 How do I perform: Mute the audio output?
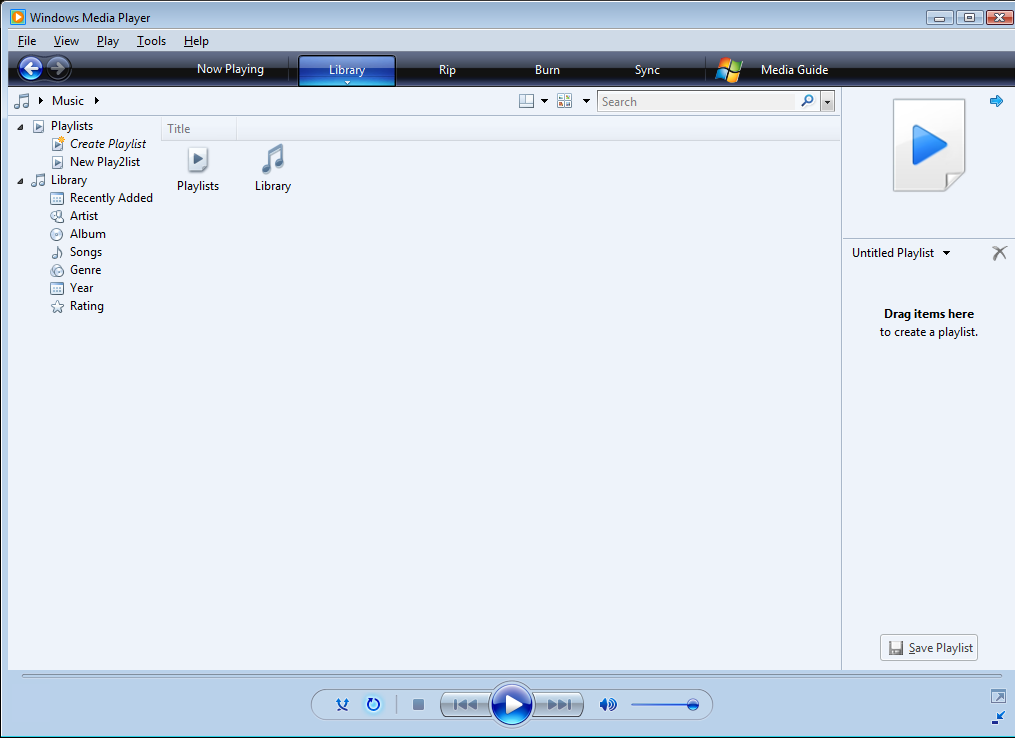tap(608, 705)
